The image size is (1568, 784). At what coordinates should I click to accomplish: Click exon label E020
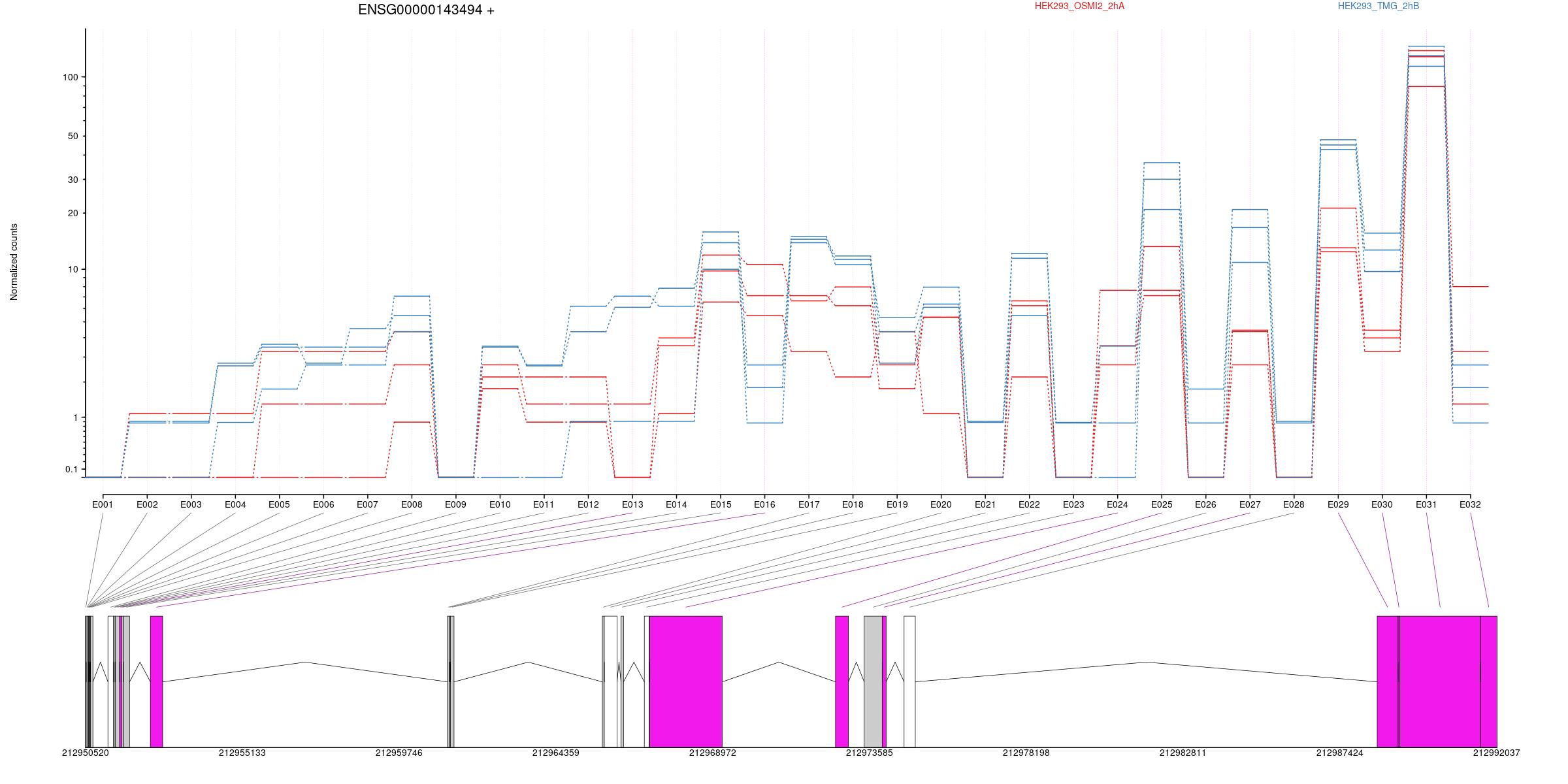[941, 504]
